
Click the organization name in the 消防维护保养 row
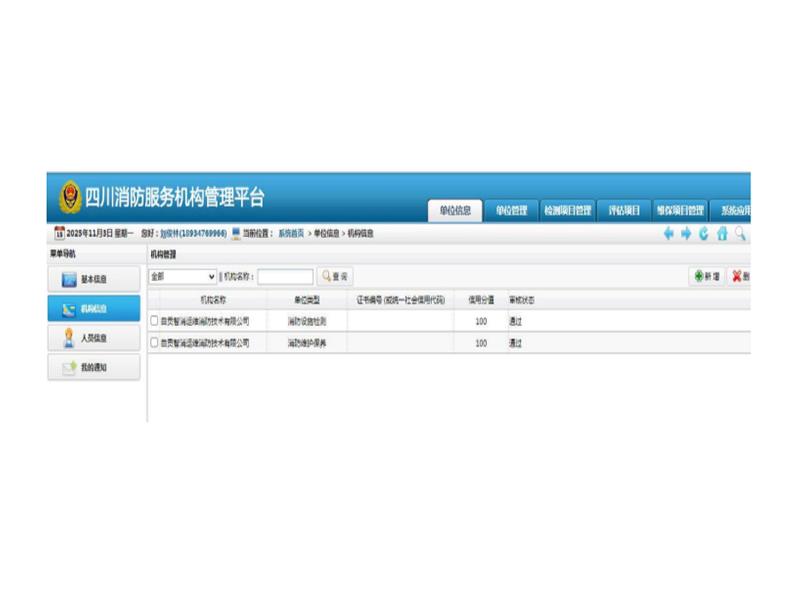(205, 343)
